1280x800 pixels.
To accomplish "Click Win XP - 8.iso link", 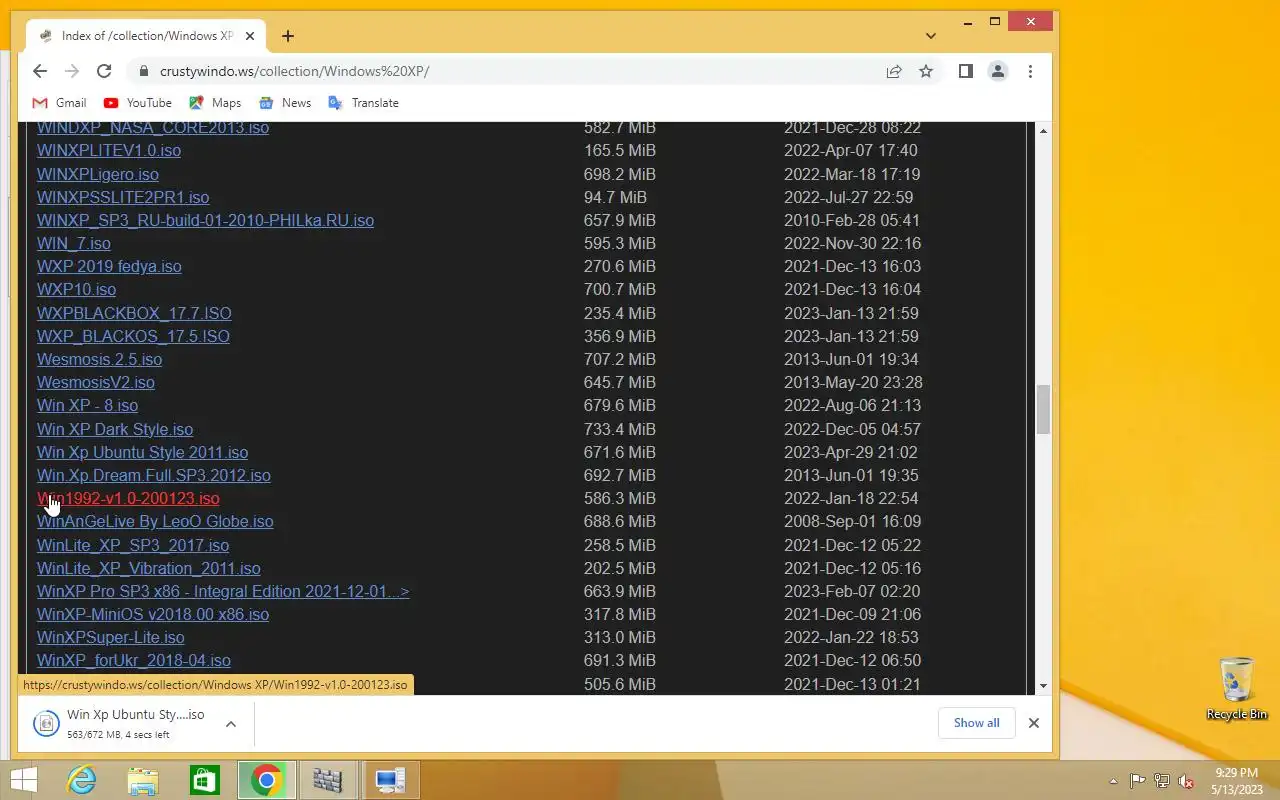I will pos(87,405).
